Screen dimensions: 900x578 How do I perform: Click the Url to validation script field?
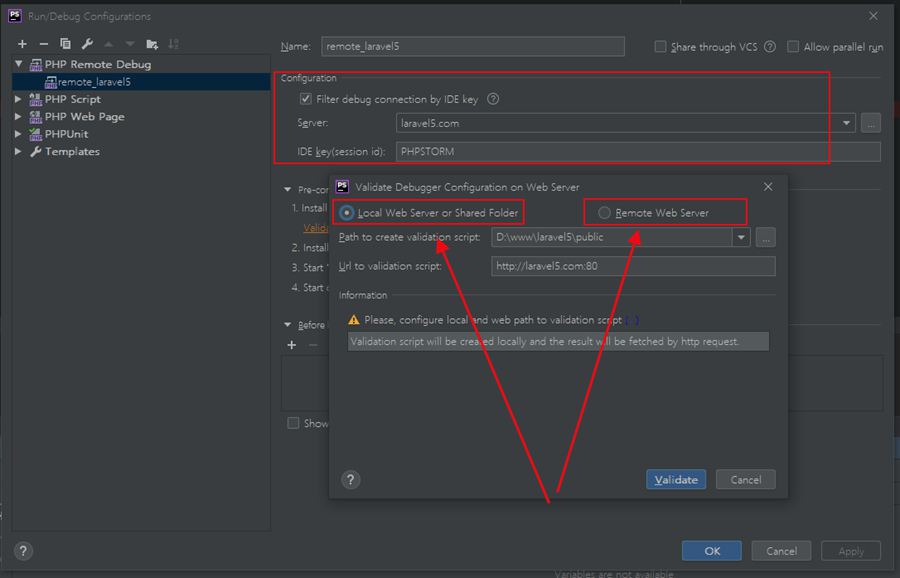click(x=632, y=266)
